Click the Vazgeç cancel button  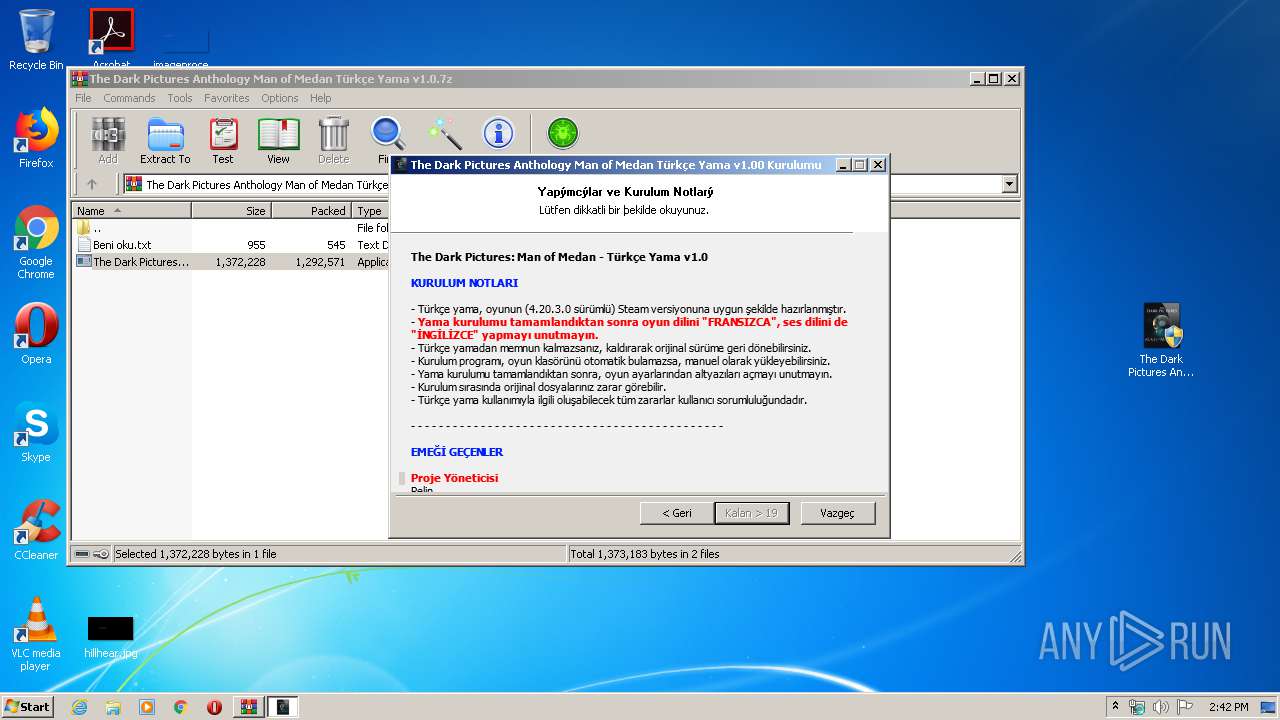coord(838,513)
